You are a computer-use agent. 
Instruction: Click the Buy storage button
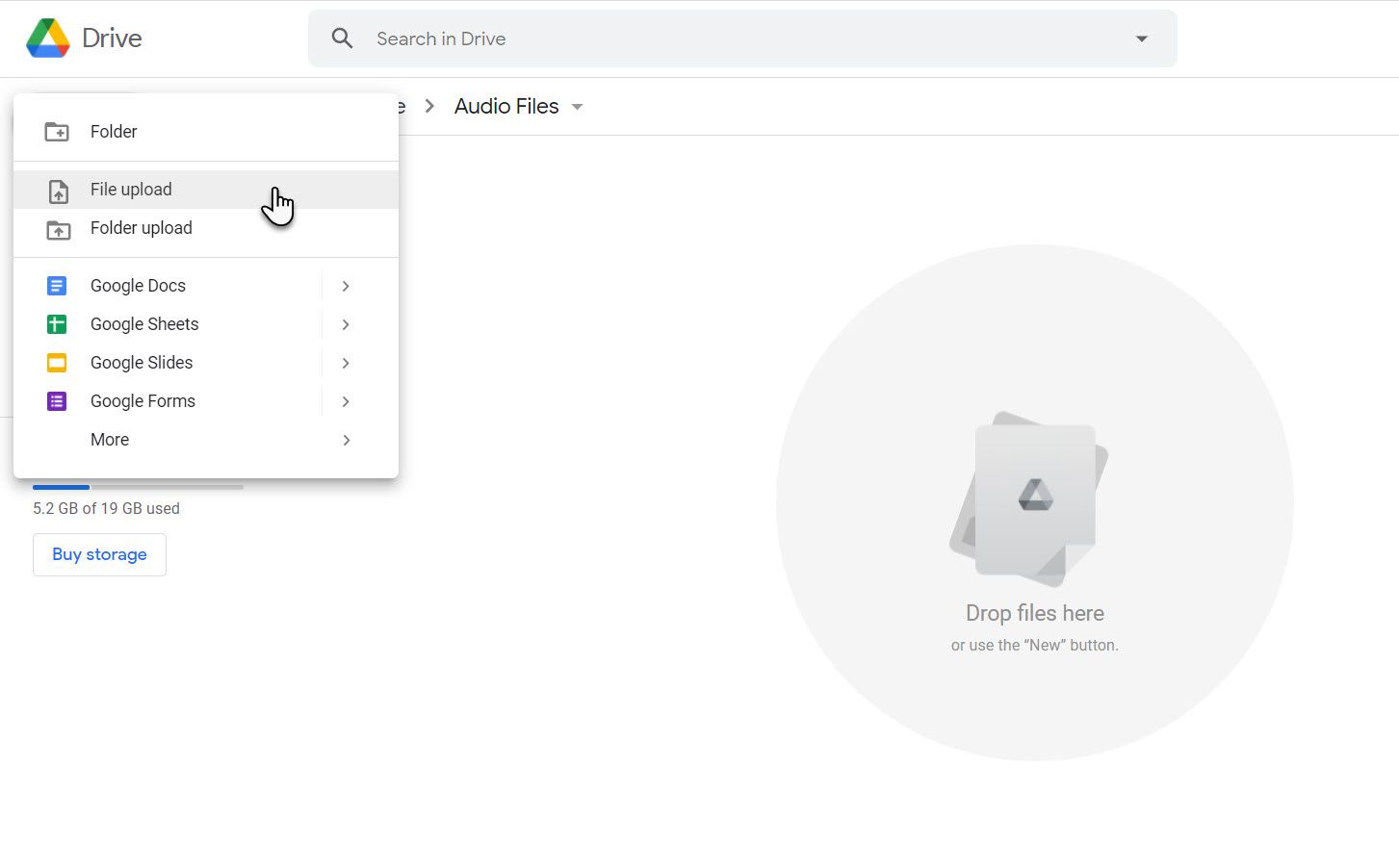click(x=99, y=554)
